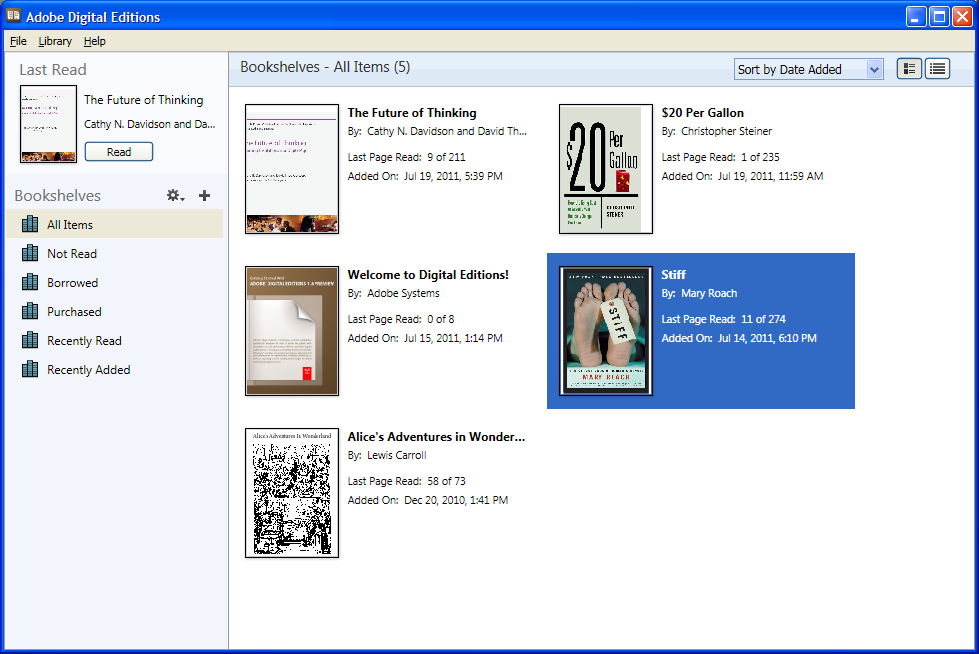979x654 pixels.
Task: Maximize the Adobe Digital Editions window
Action: click(x=938, y=16)
